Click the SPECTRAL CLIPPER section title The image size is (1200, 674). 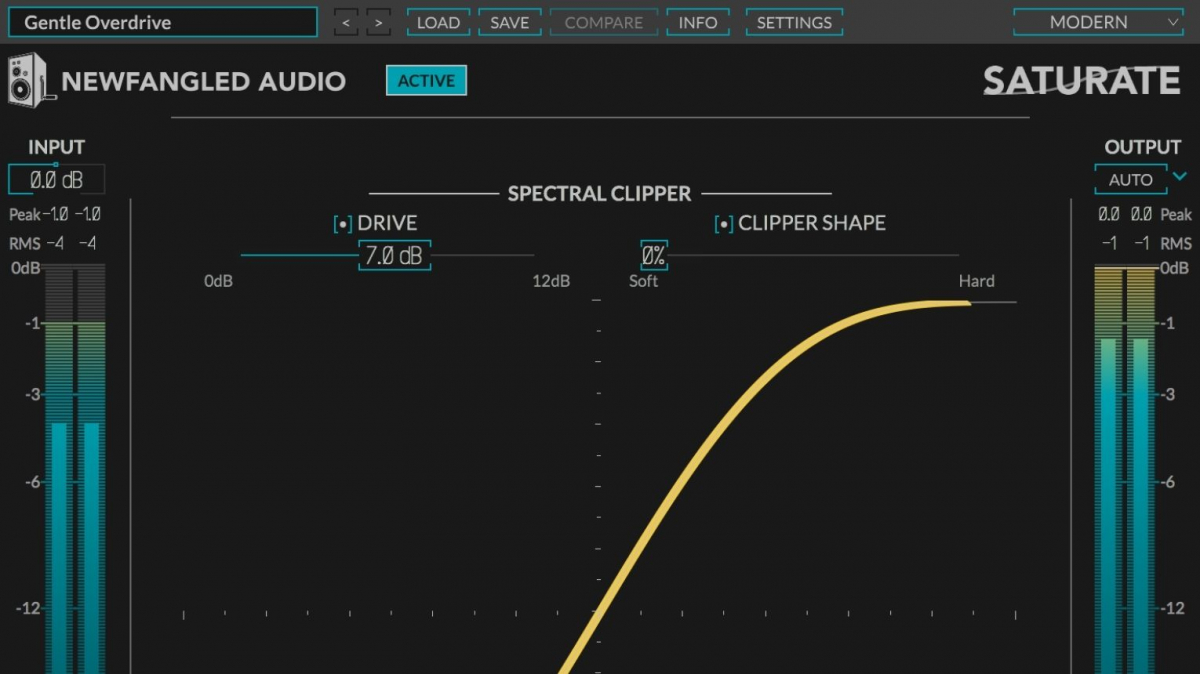tap(599, 194)
